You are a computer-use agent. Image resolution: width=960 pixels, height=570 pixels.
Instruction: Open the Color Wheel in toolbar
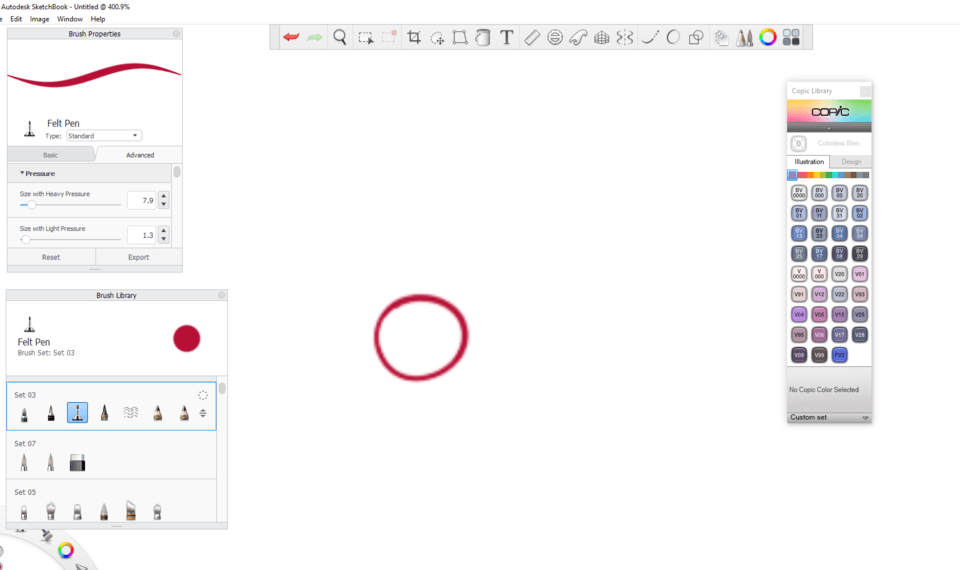point(768,37)
